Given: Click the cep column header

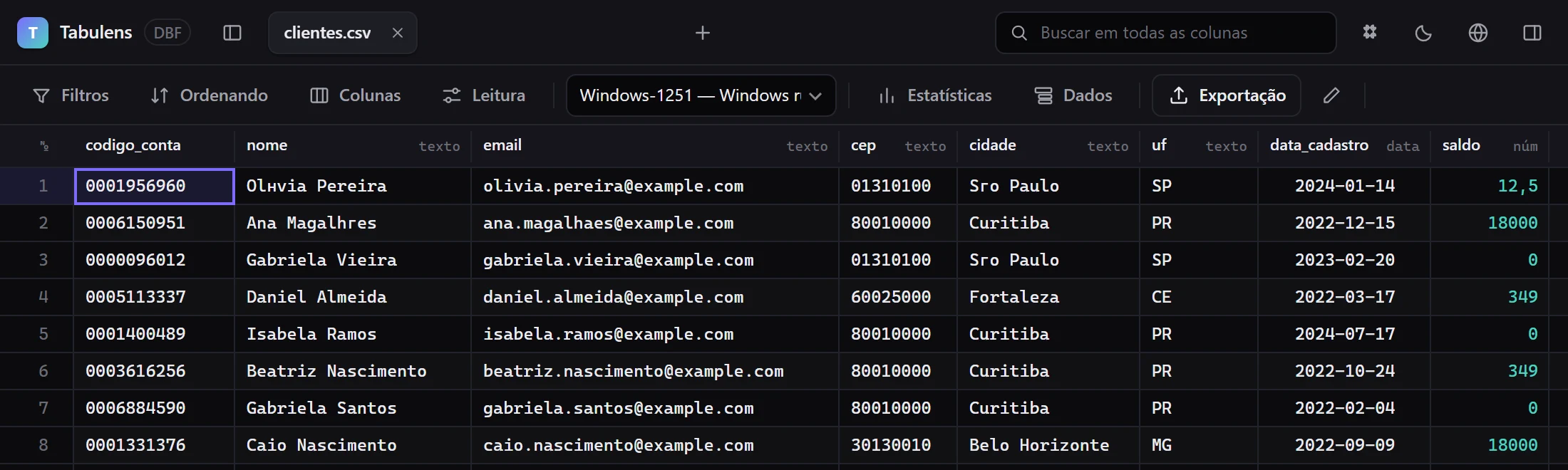Looking at the screenshot, I should click(898, 146).
